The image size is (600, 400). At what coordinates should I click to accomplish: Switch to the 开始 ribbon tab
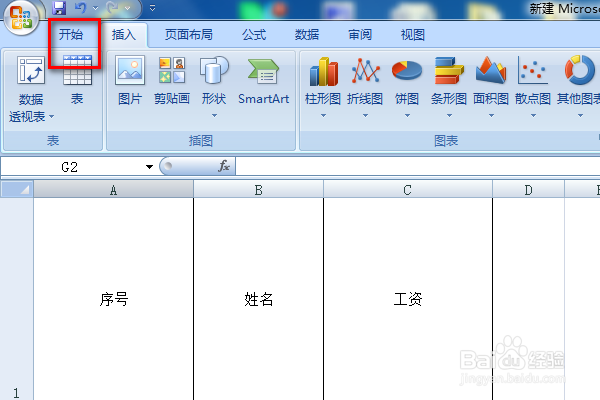(71, 35)
